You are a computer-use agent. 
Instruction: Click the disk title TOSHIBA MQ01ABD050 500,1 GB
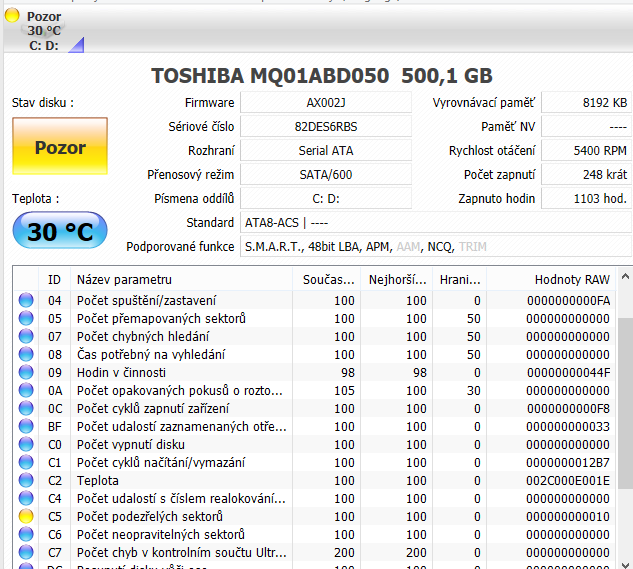tap(322, 76)
